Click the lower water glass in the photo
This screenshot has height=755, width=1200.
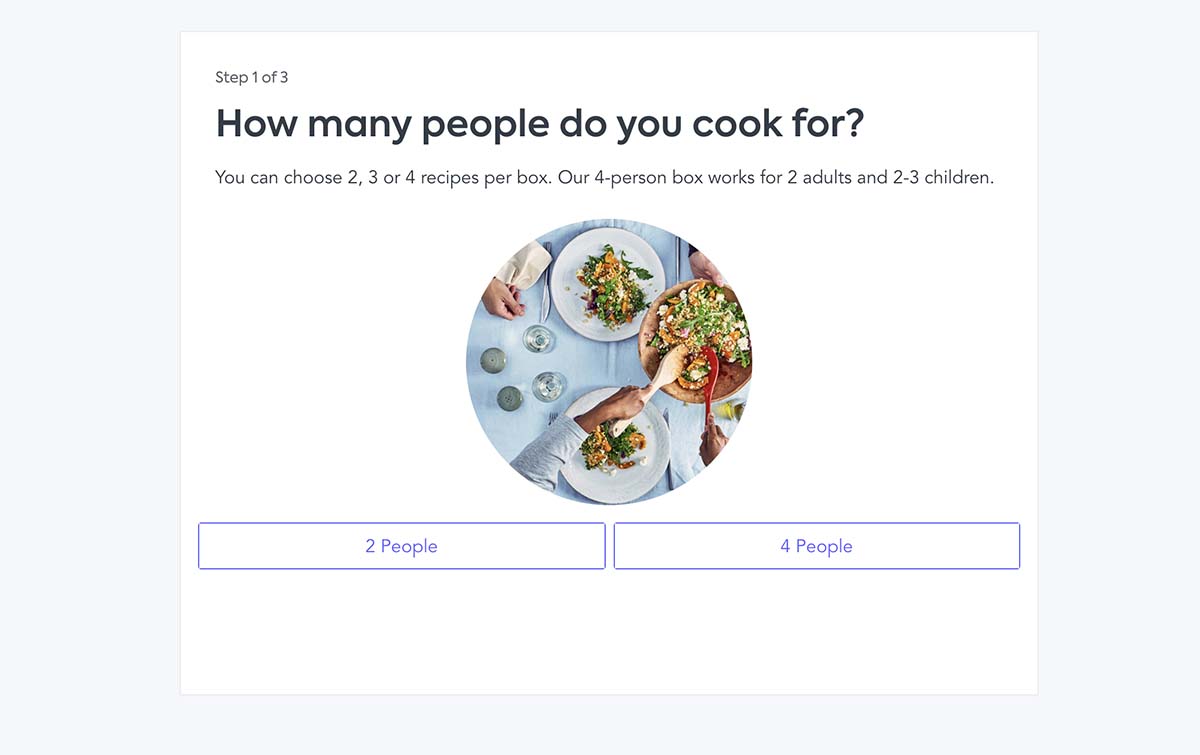coord(549,386)
